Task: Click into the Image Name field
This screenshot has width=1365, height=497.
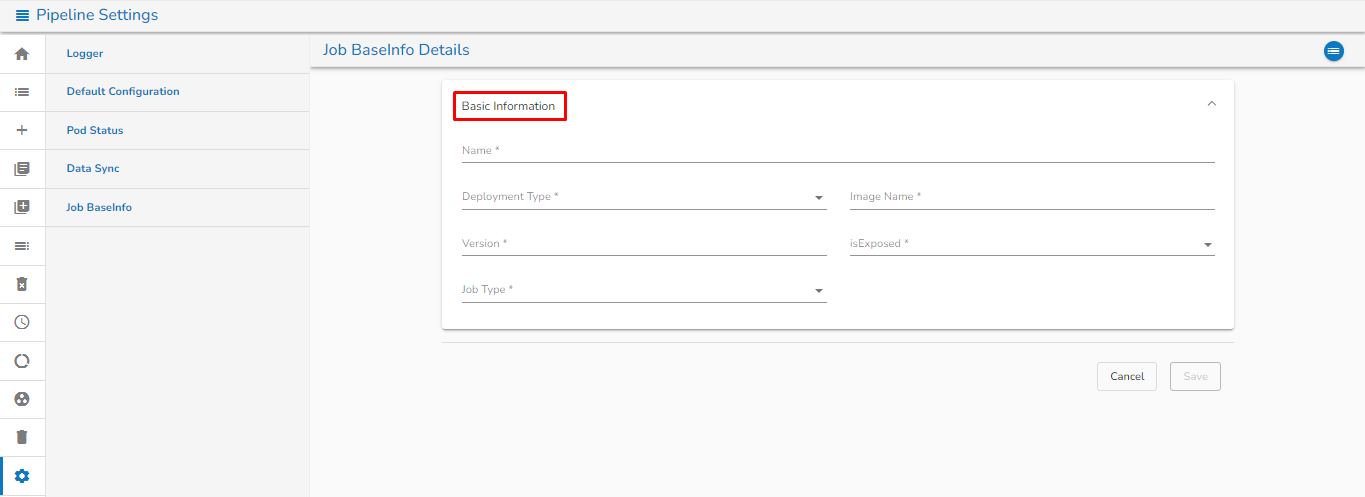Action: coord(1032,197)
